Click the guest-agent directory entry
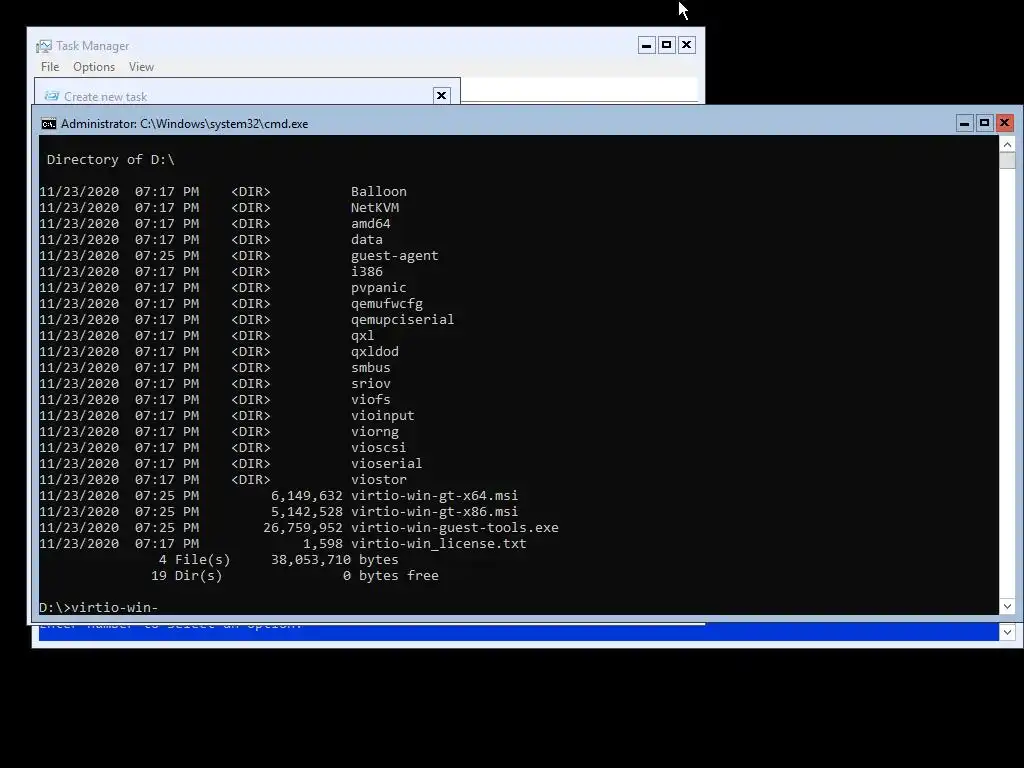Screen dimensions: 1024x768 (x=394, y=255)
